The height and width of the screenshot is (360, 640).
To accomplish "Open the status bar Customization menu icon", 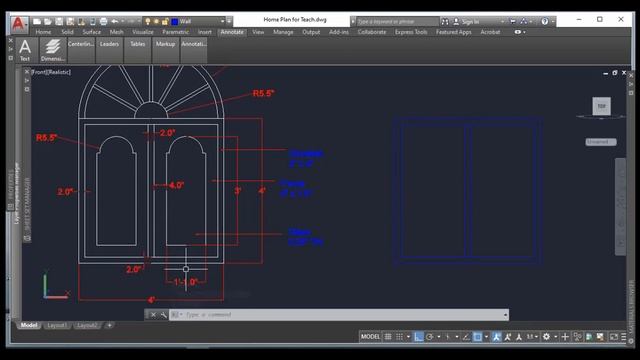I will pos(624,337).
